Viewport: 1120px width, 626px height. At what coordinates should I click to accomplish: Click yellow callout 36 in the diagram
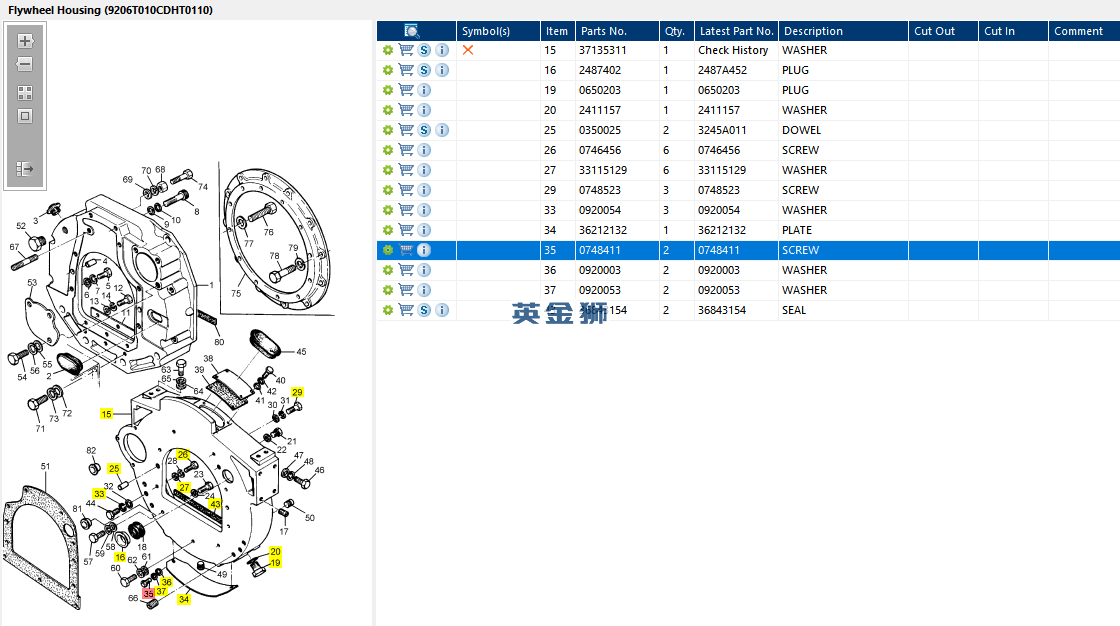tap(166, 582)
